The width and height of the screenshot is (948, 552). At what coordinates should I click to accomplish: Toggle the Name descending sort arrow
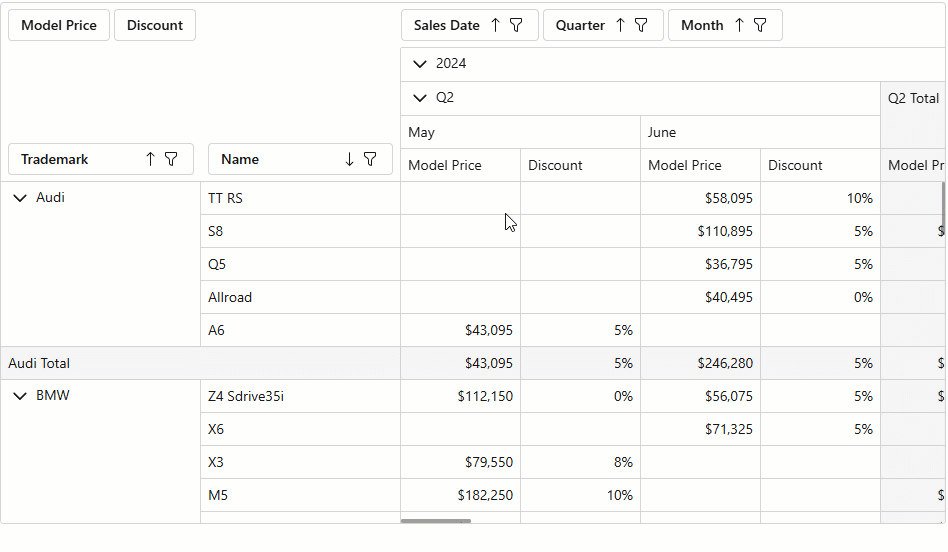point(349,159)
